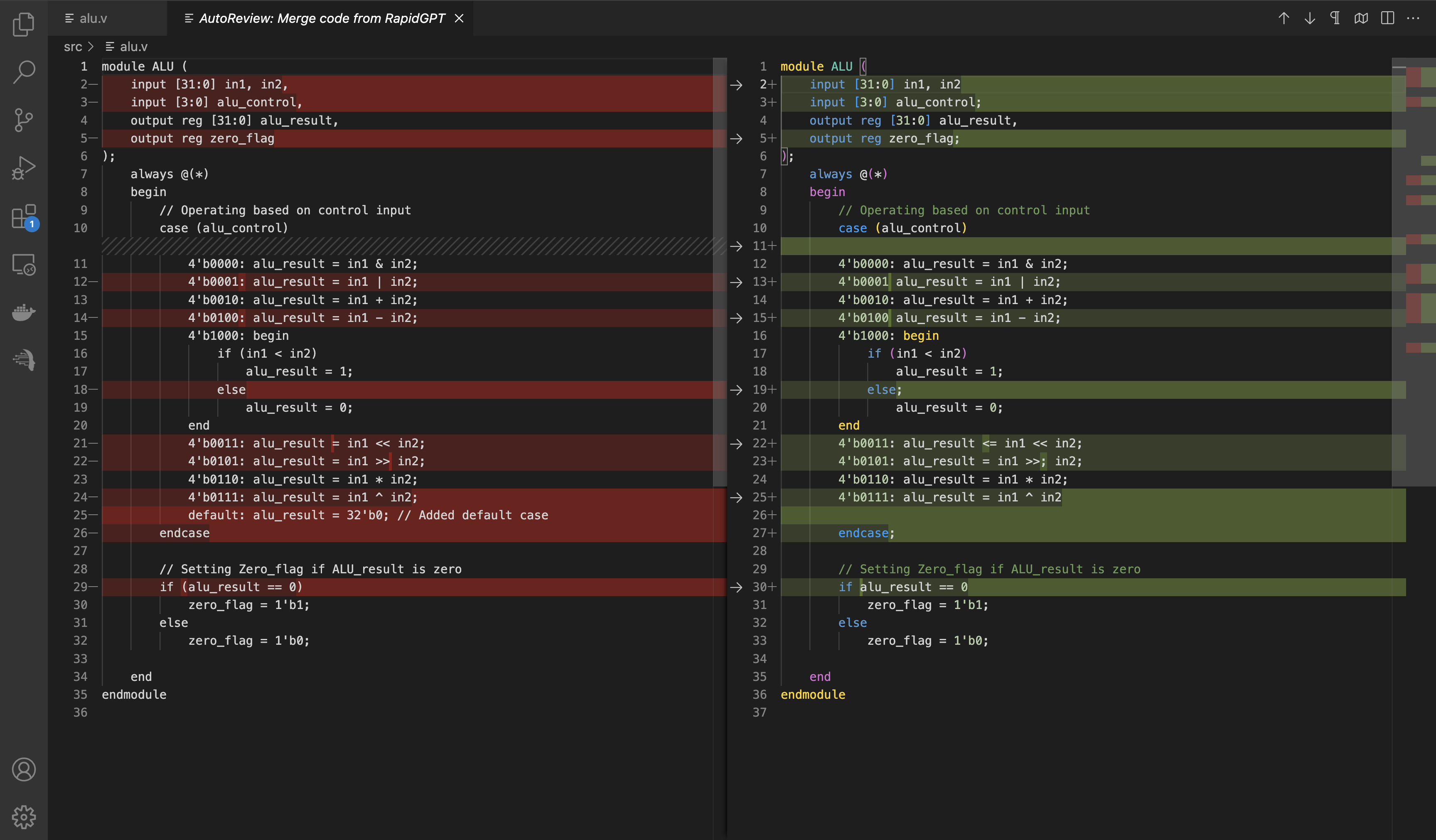
Task: Revert the 4'b0111 block change arrow
Action: pyautogui.click(x=736, y=498)
